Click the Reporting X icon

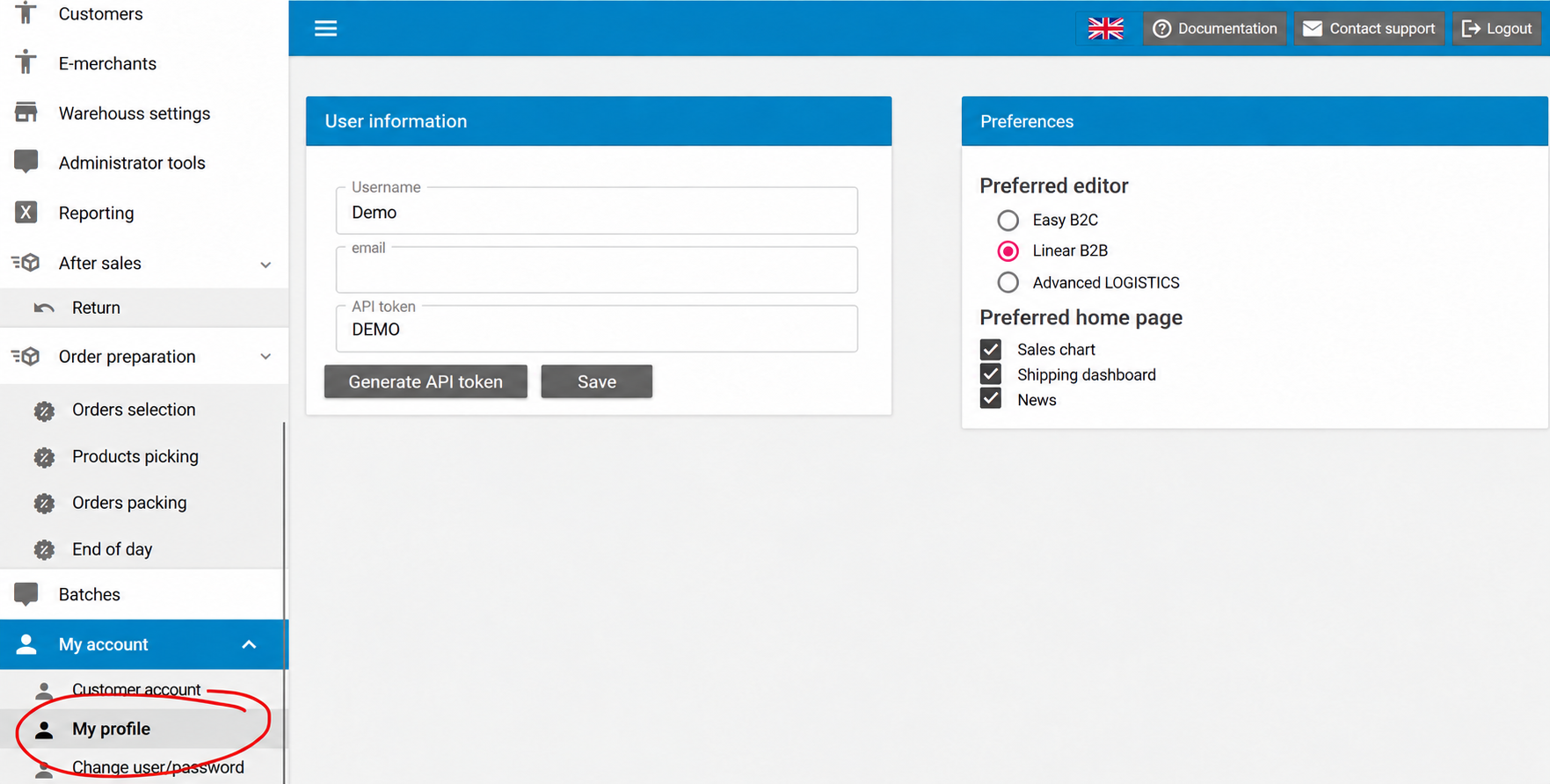(x=26, y=212)
